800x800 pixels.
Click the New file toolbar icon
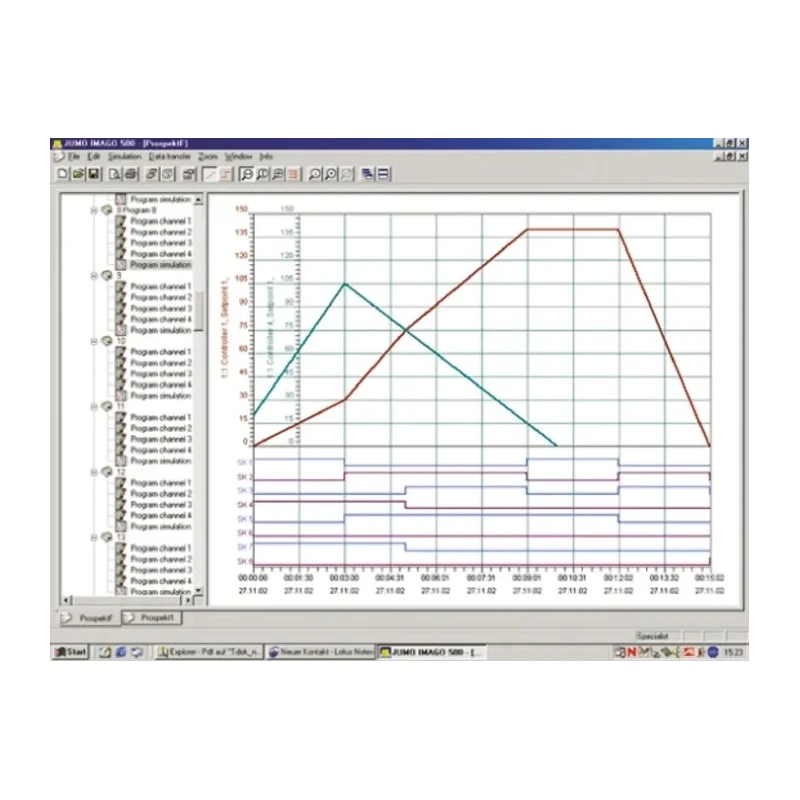pos(62,174)
